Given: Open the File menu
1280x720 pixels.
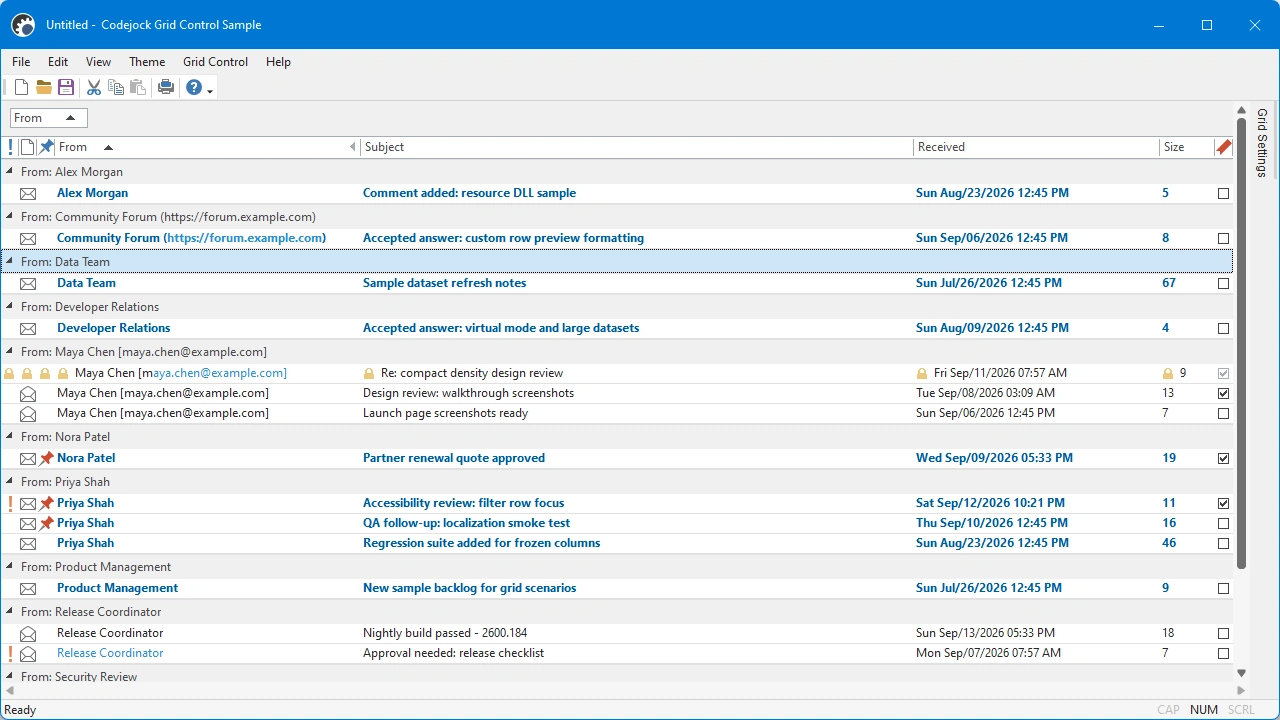Looking at the screenshot, I should pos(21,62).
